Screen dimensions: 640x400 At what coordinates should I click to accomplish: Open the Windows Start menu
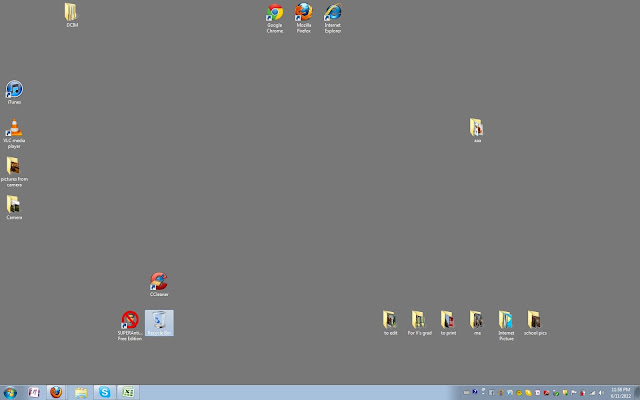[x=10, y=393]
